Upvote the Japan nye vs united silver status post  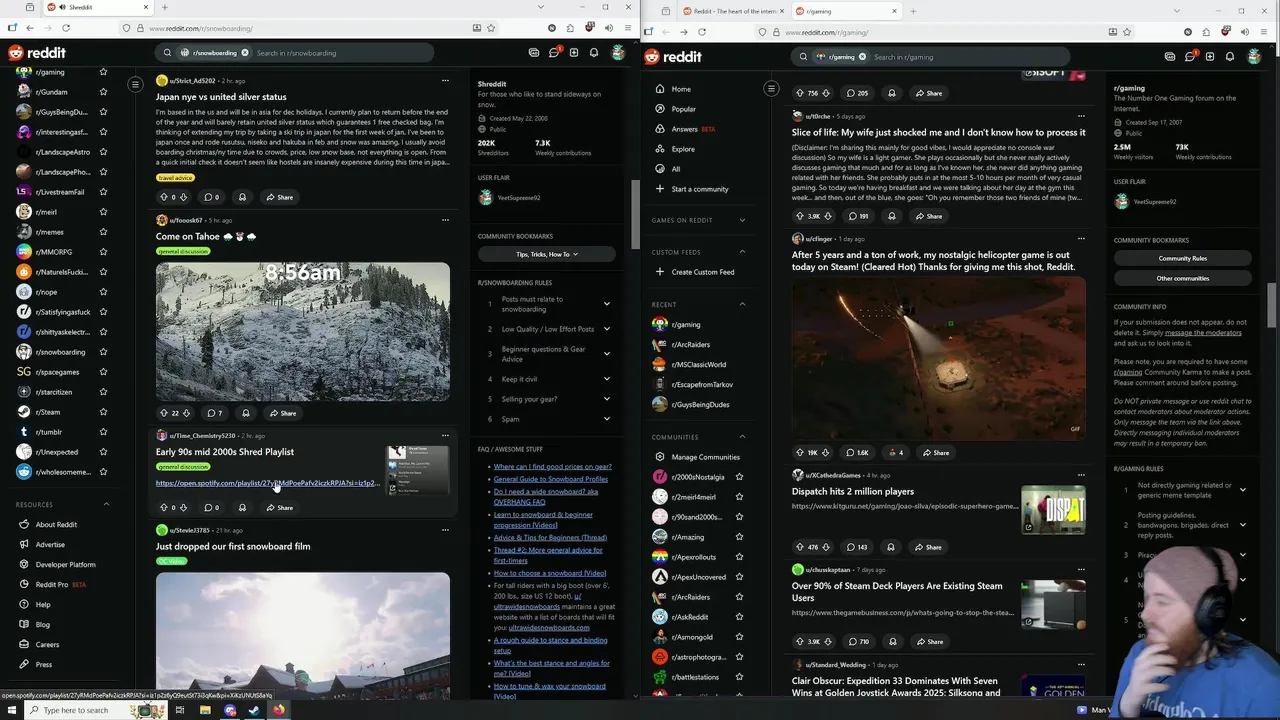click(164, 197)
